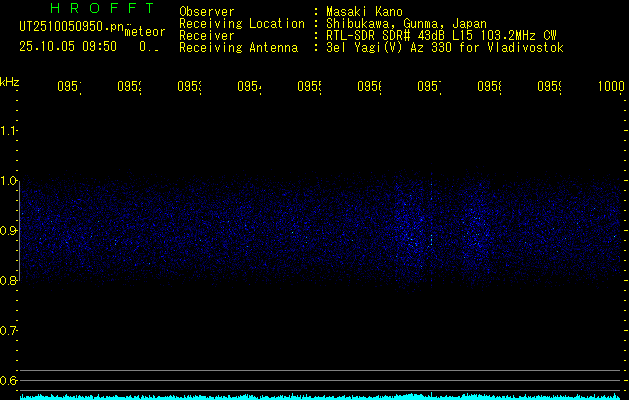Image resolution: width=629 pixels, height=400 pixels.
Task: Click the 'Receiving Antenna' field label
Action: click(239, 48)
